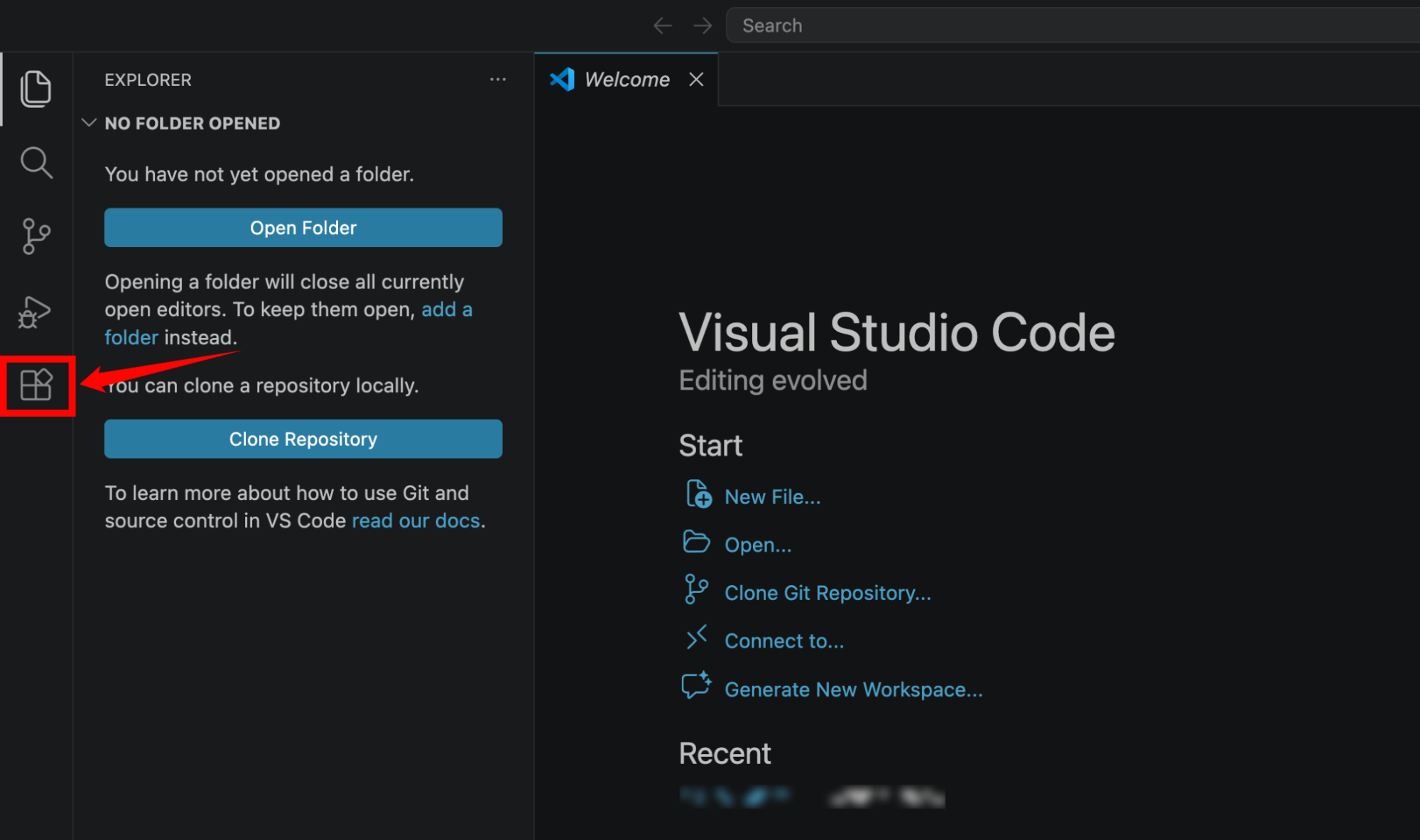This screenshot has height=840, width=1420.
Task: Click the git branch icon beside Clone Git Repository
Action: 696,589
